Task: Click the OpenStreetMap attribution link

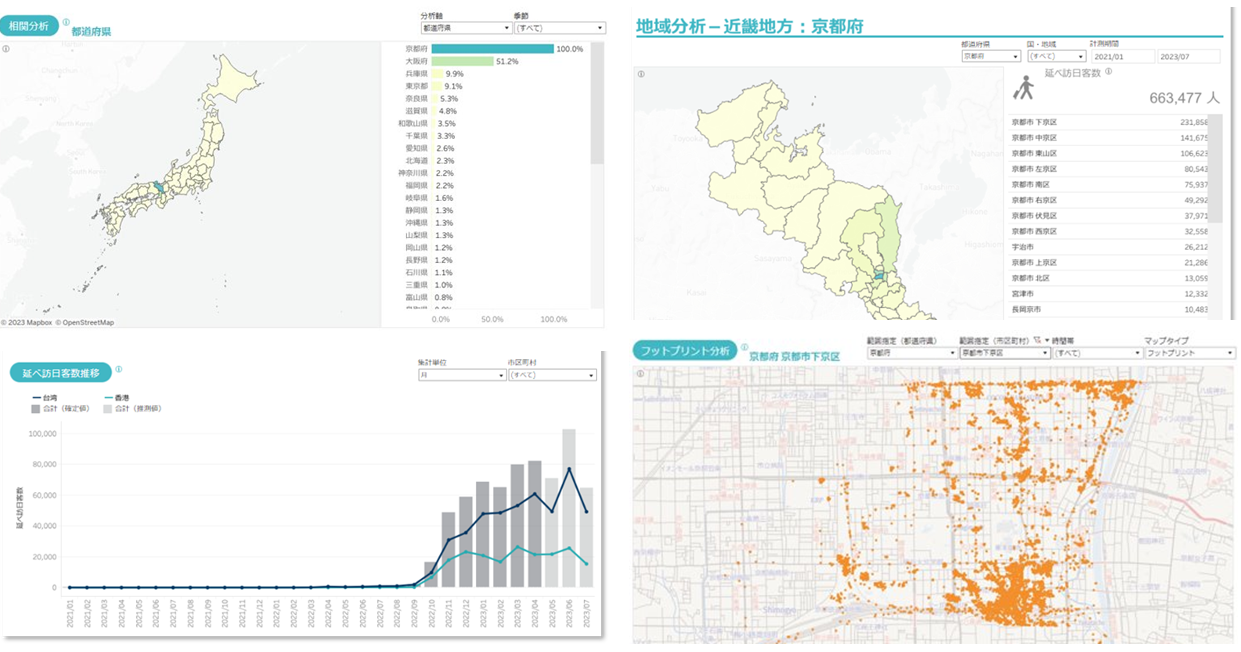Action: pyautogui.click(x=89, y=322)
